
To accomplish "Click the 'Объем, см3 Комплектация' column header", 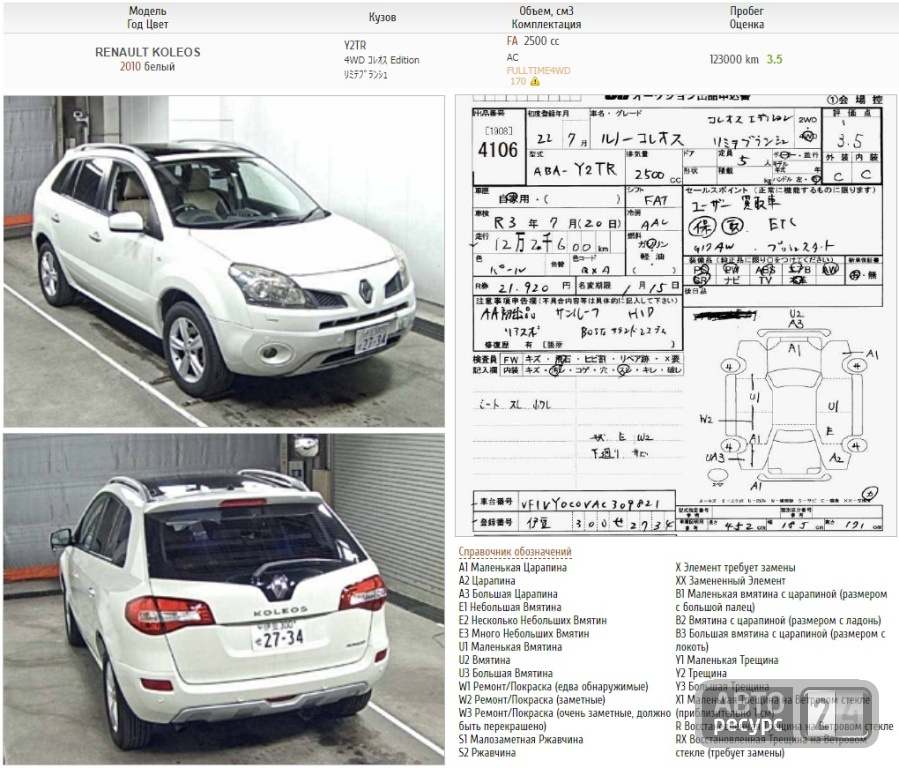I will tap(546, 18).
